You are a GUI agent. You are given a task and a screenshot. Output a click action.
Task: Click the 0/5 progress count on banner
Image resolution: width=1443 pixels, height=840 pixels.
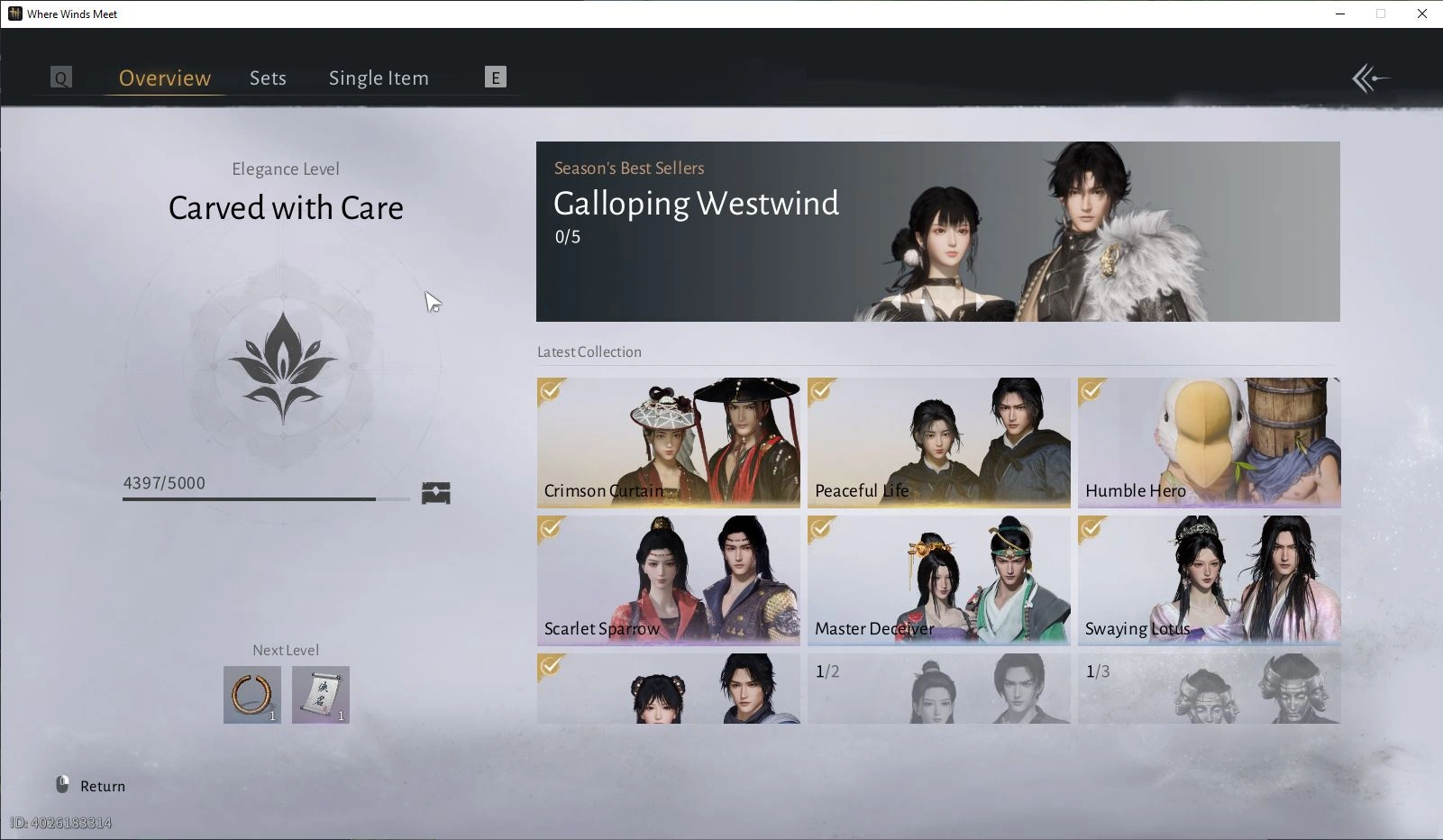[x=568, y=237]
